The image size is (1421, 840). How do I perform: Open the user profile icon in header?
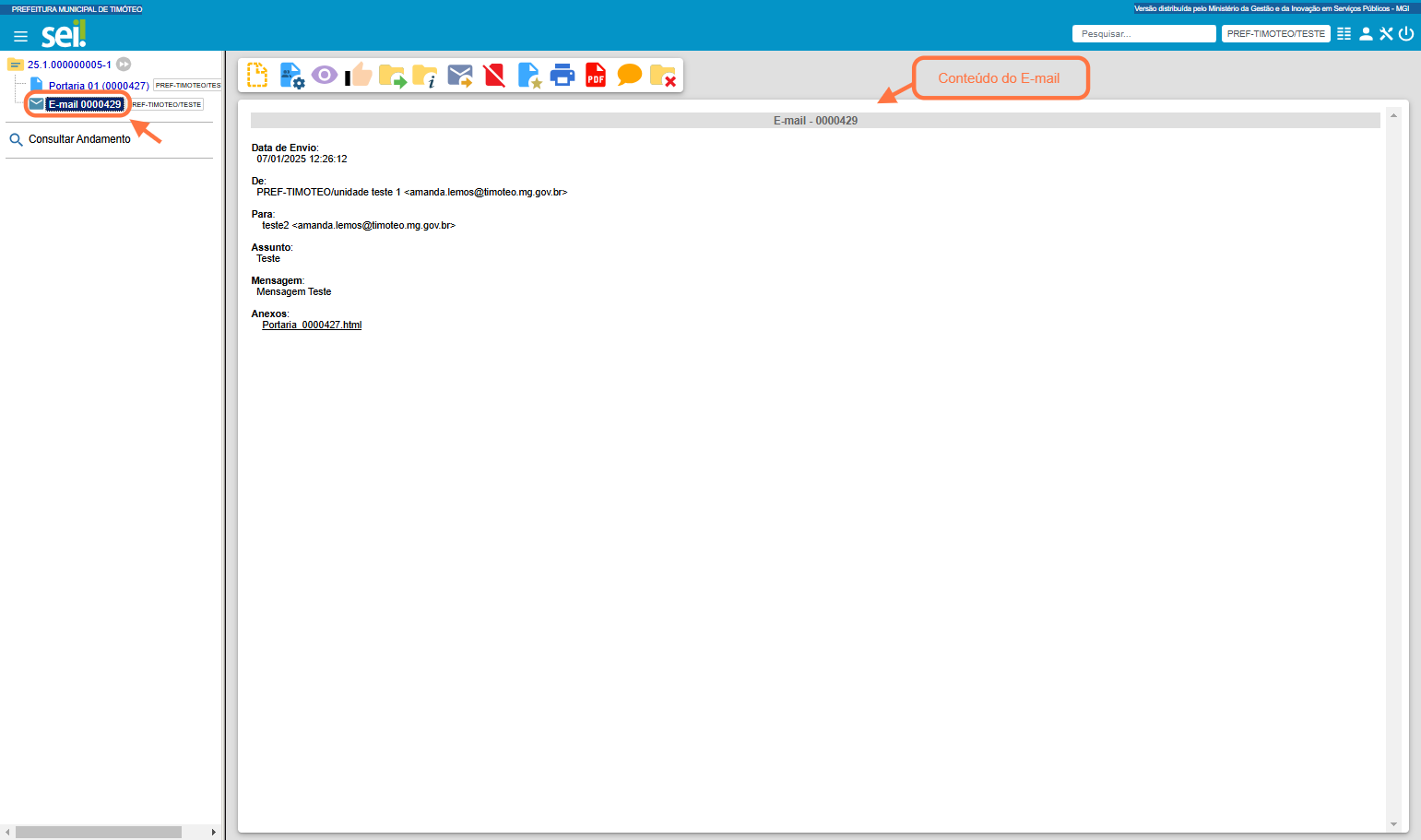tap(1366, 33)
